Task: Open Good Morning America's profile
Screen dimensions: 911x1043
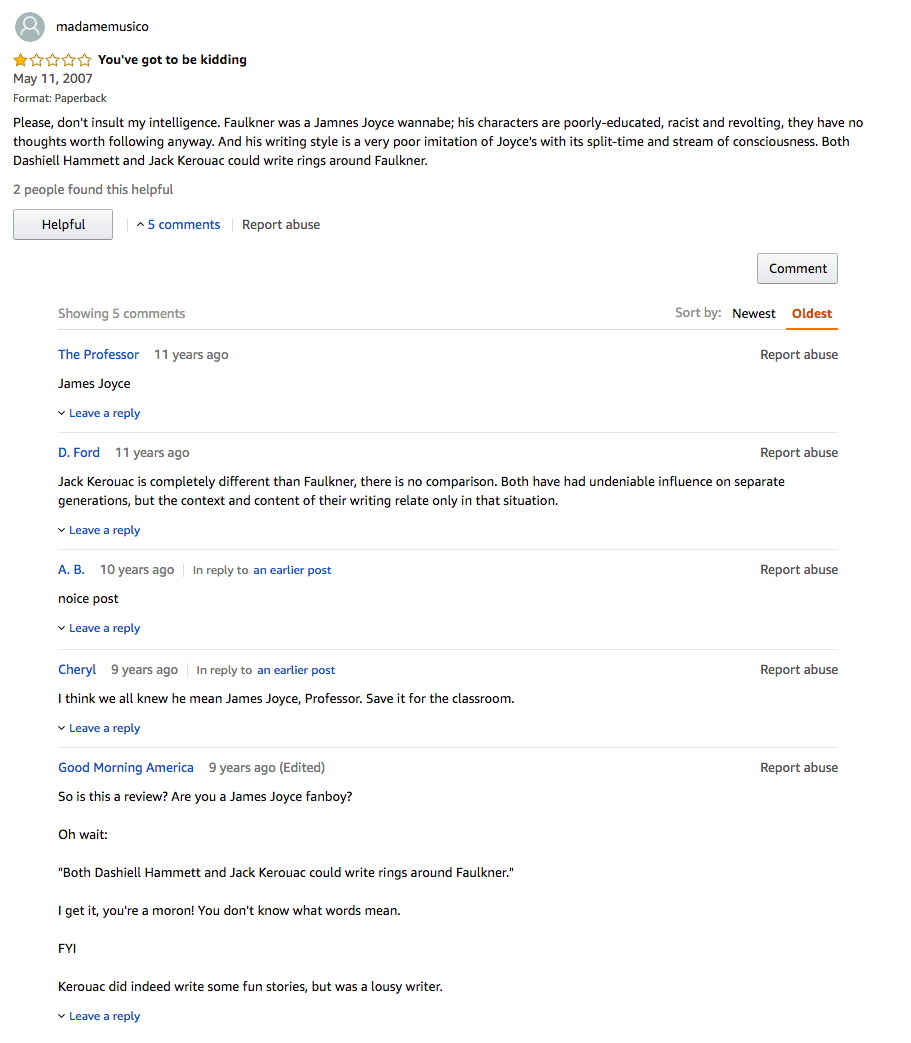Action: 126,768
